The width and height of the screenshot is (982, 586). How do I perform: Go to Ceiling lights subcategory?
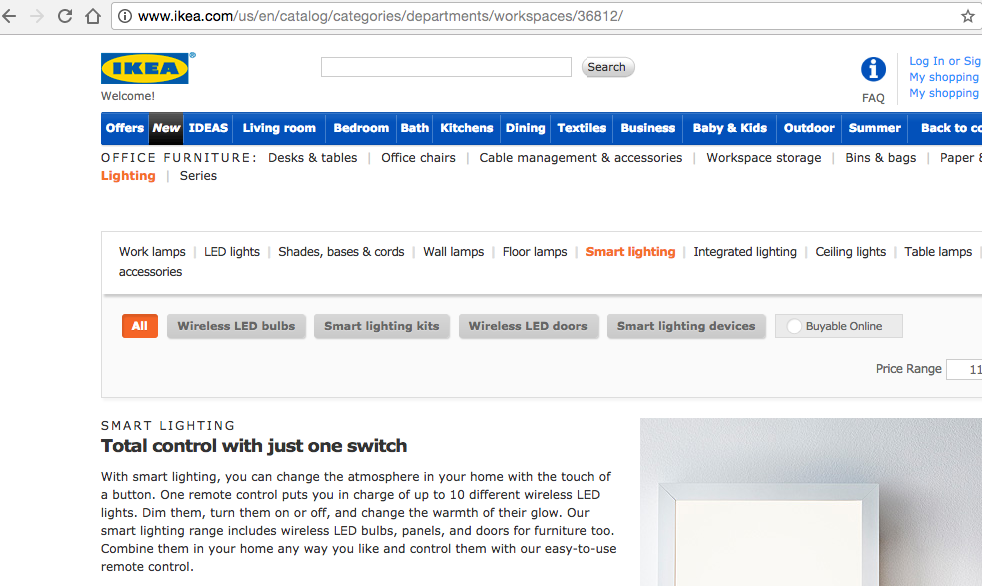click(x=850, y=252)
